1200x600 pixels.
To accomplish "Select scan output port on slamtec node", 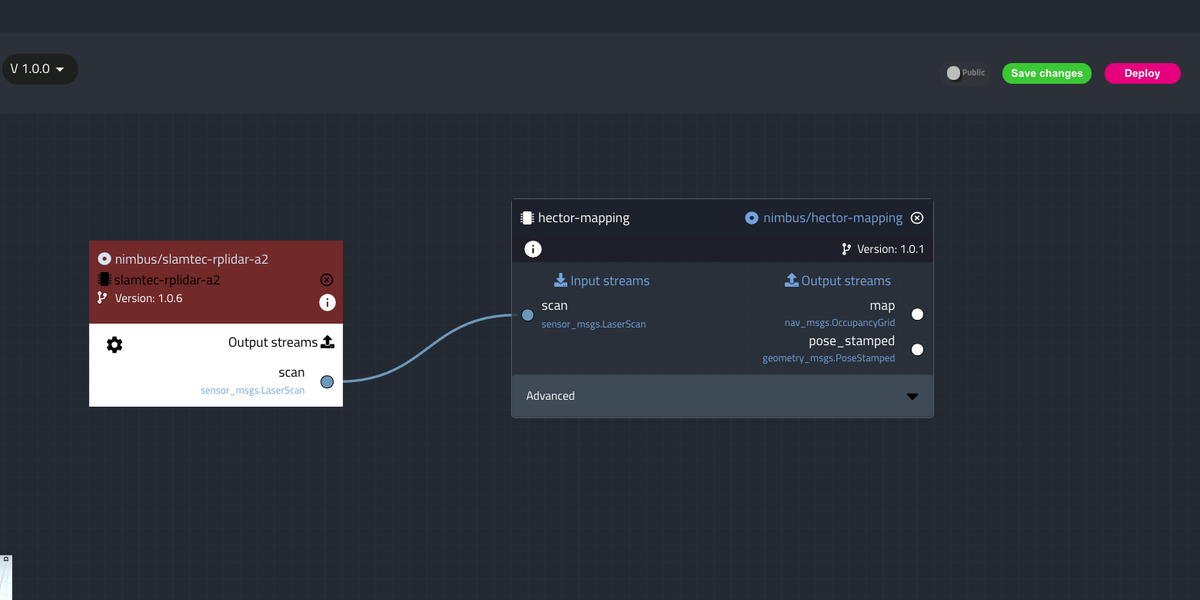I will (327, 381).
